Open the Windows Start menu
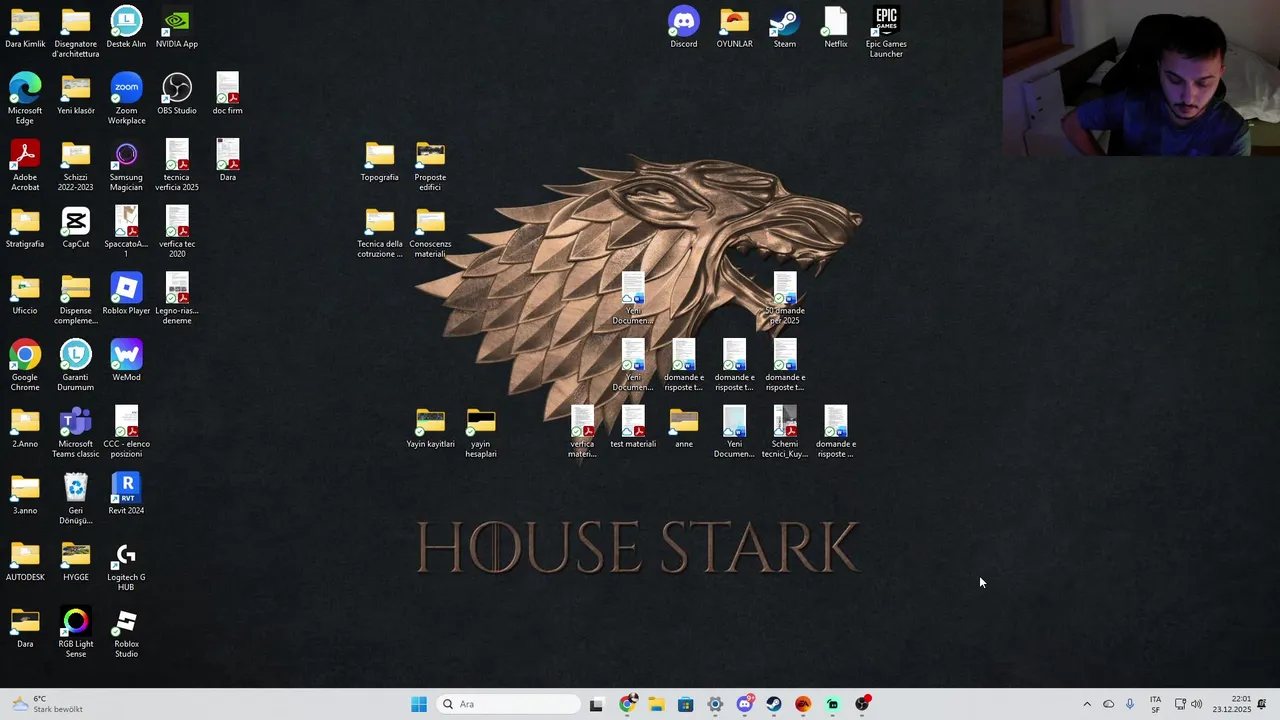 point(419,704)
